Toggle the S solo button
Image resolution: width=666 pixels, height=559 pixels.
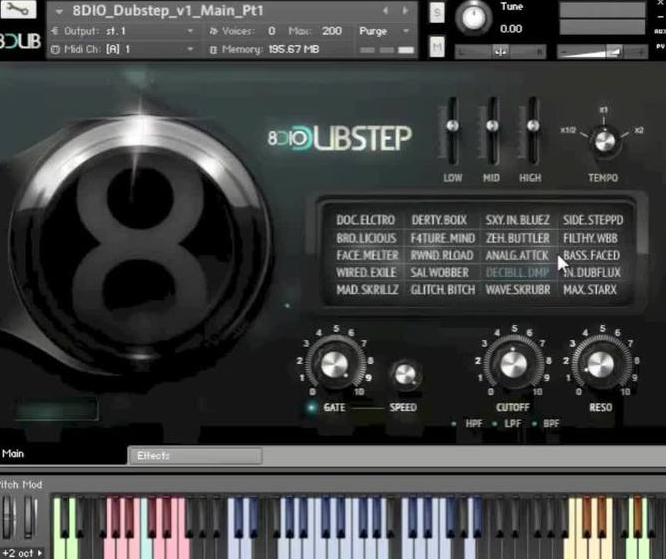437,13
